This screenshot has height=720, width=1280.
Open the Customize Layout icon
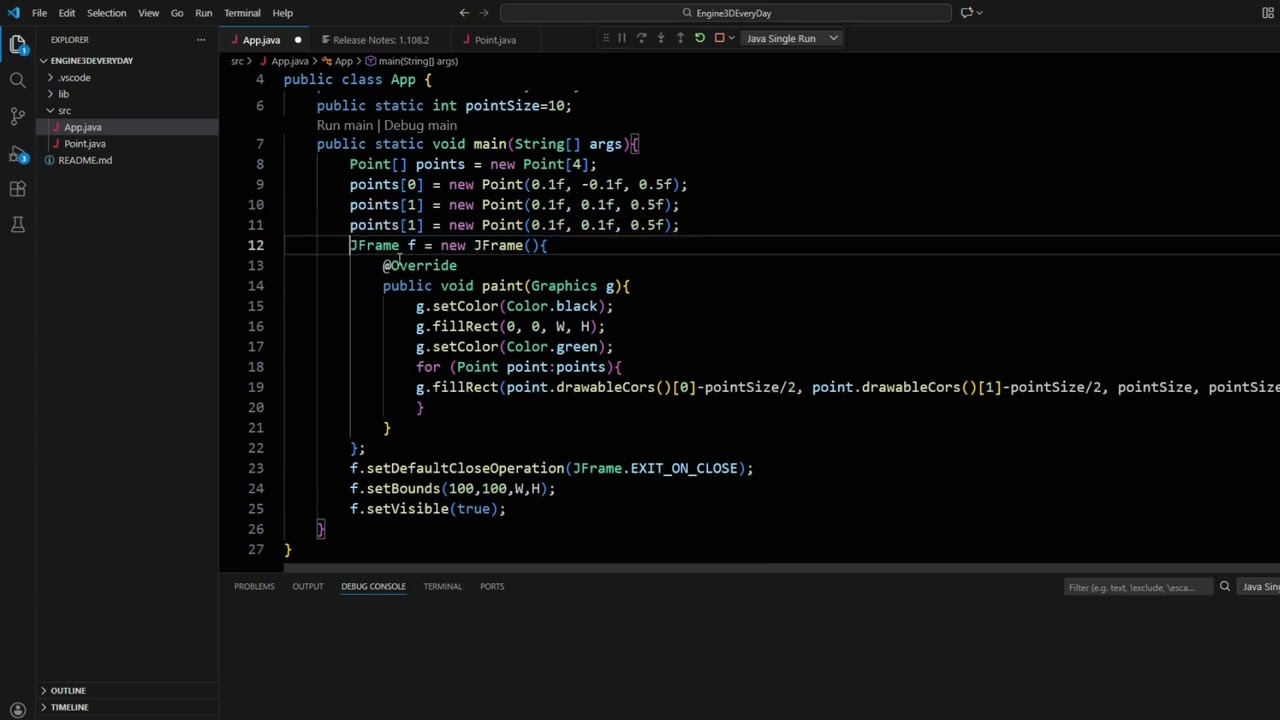[1268, 13]
